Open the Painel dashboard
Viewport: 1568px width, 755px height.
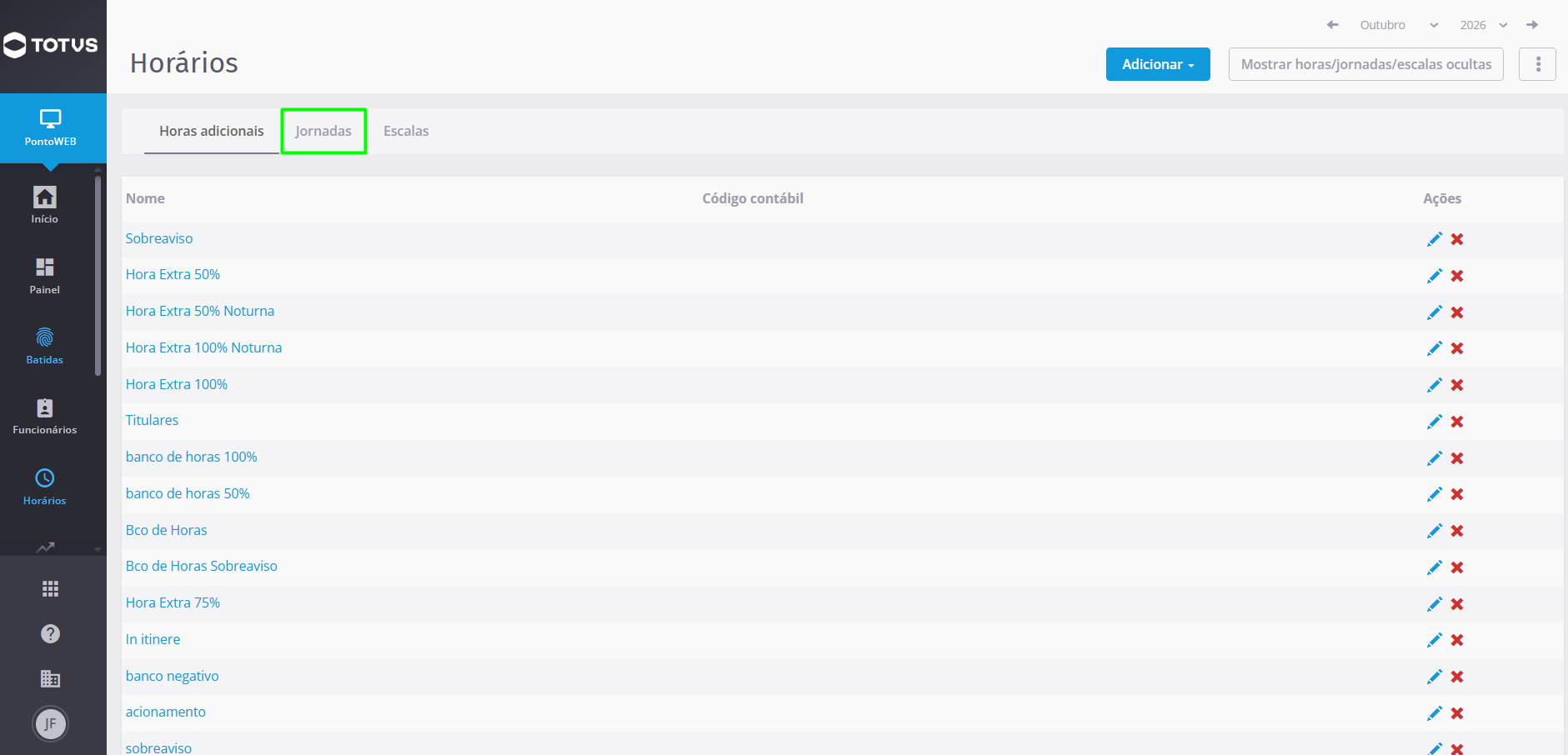(45, 276)
